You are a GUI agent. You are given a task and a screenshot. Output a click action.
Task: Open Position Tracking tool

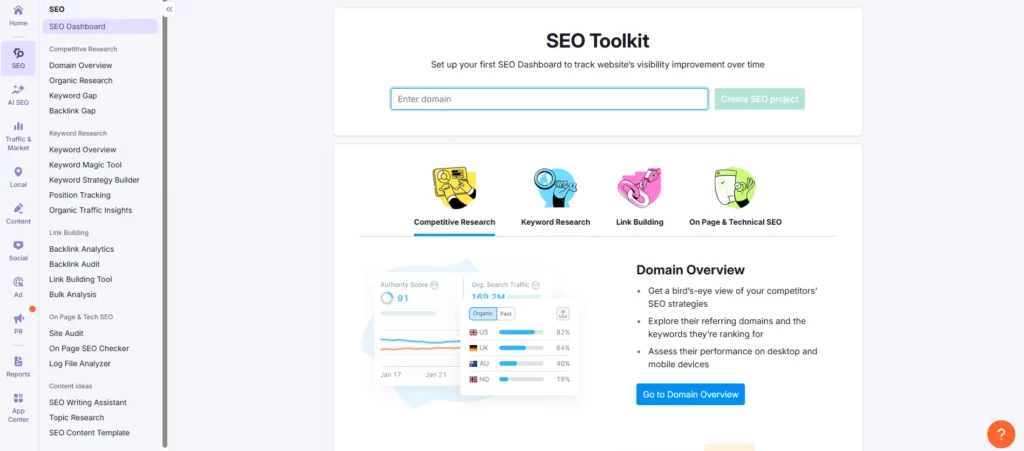(80, 194)
